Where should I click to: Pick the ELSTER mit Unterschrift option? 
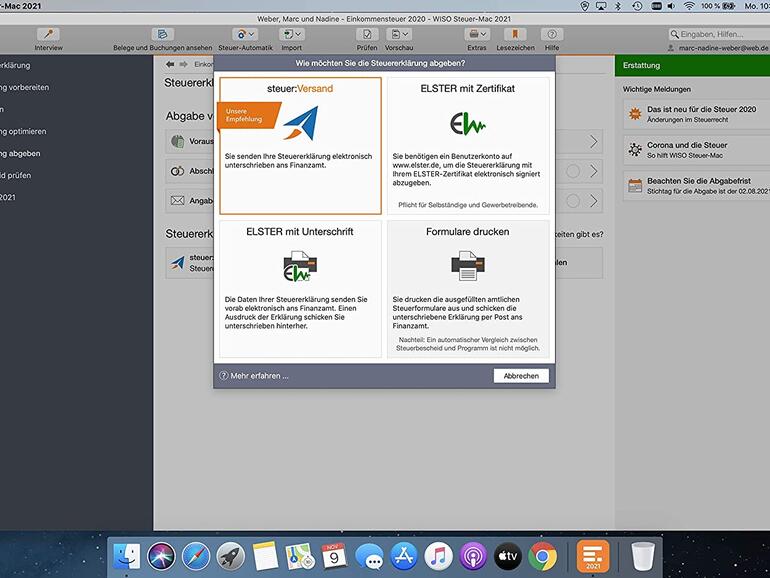point(300,288)
